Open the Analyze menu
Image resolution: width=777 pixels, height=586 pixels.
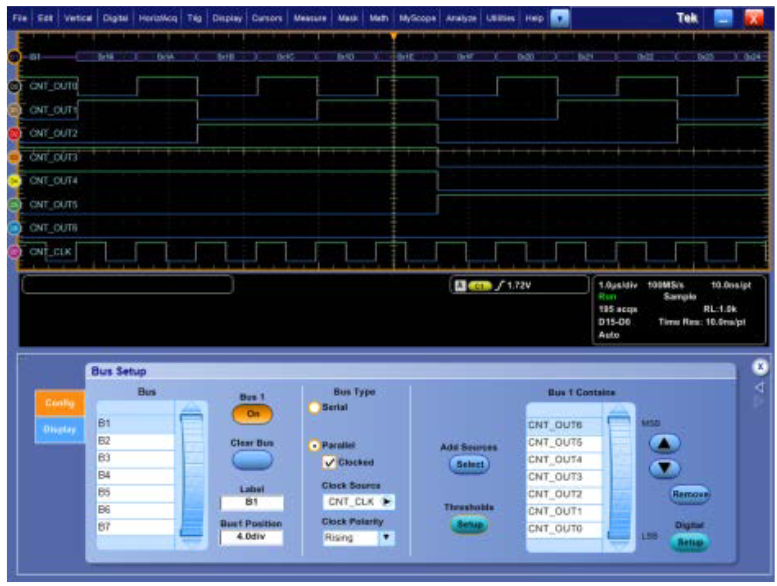pos(461,18)
